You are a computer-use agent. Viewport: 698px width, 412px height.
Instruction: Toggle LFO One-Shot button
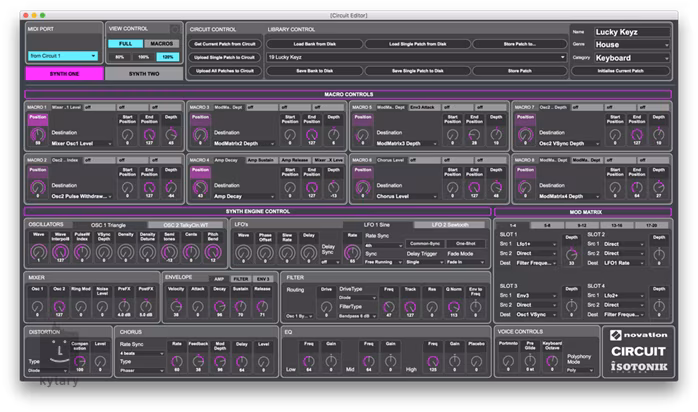pyautogui.click(x=466, y=243)
